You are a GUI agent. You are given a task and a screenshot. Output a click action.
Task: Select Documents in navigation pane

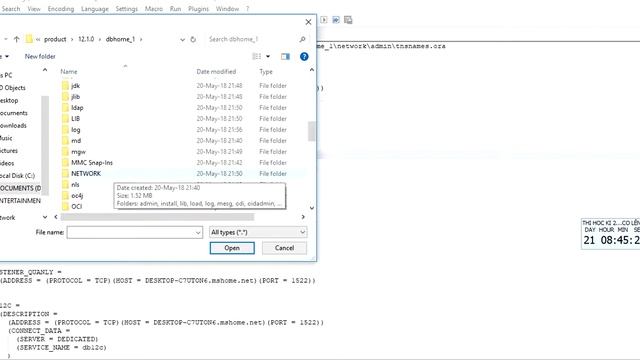14,113
